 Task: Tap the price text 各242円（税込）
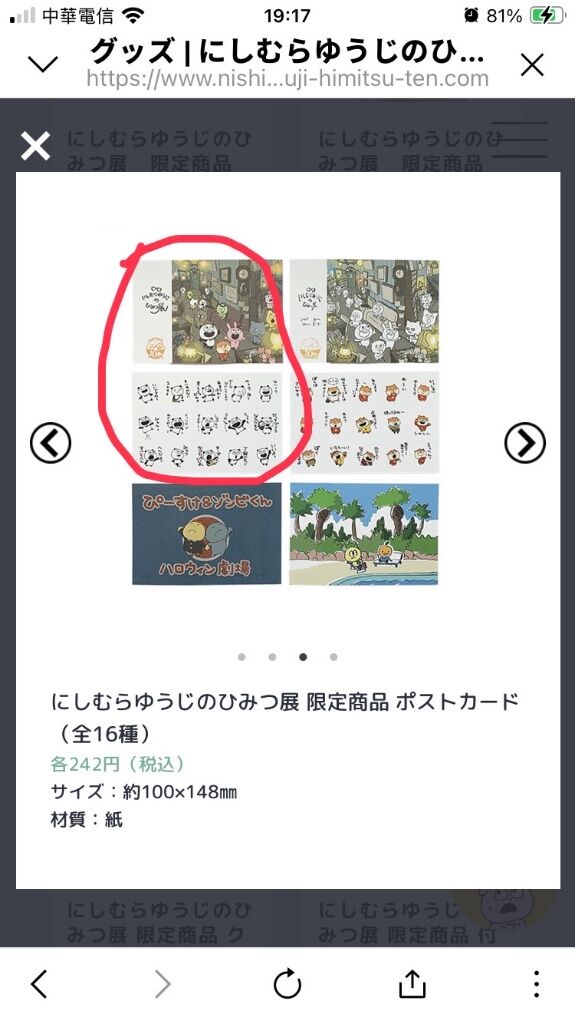coord(118,763)
